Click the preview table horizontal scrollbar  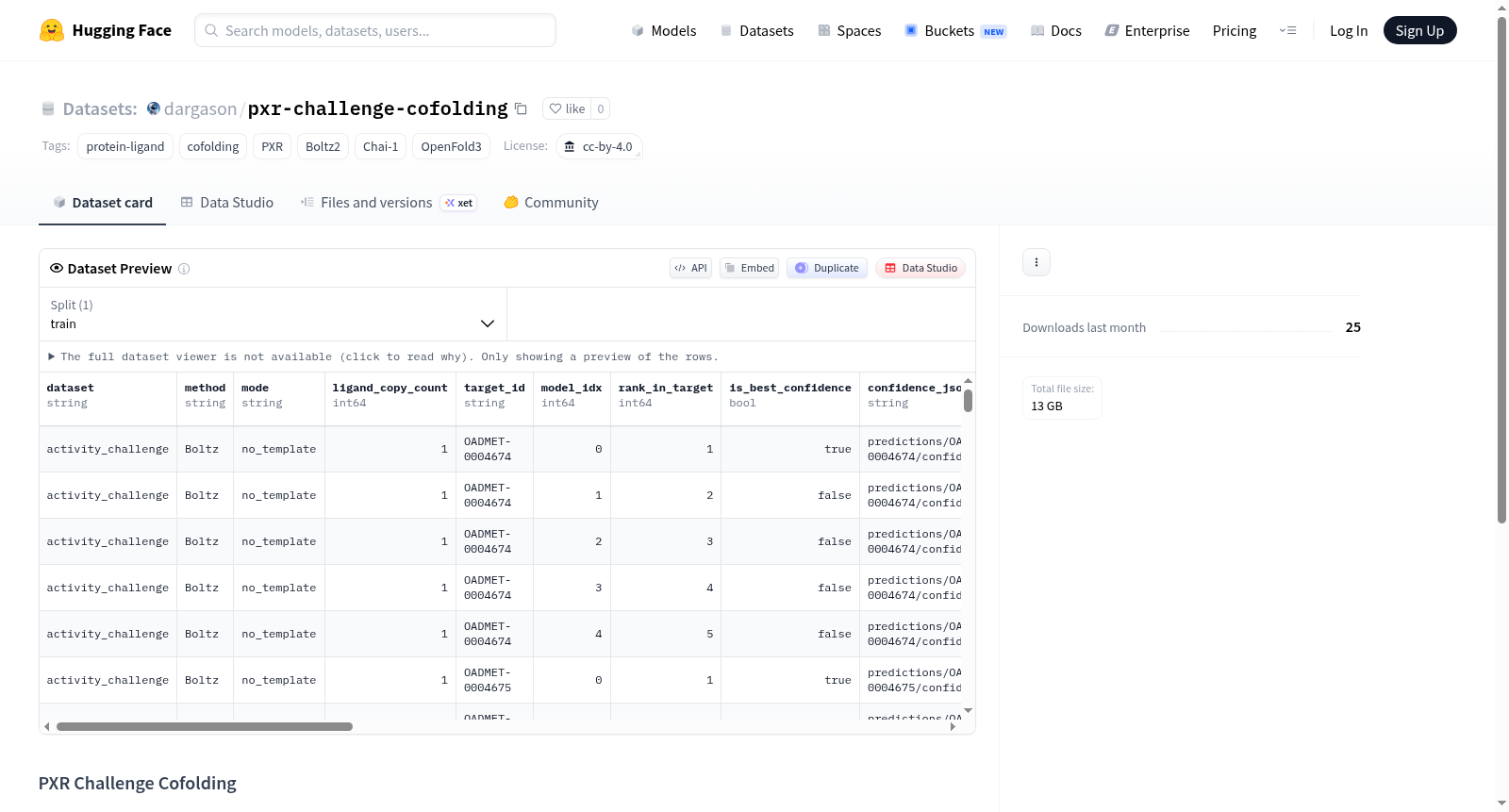(205, 726)
